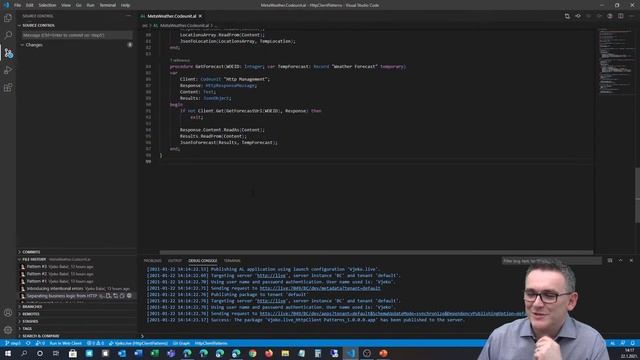The image size is (640, 360).
Task: Click the editor horizontal scrollbar
Action: click(x=376, y=252)
